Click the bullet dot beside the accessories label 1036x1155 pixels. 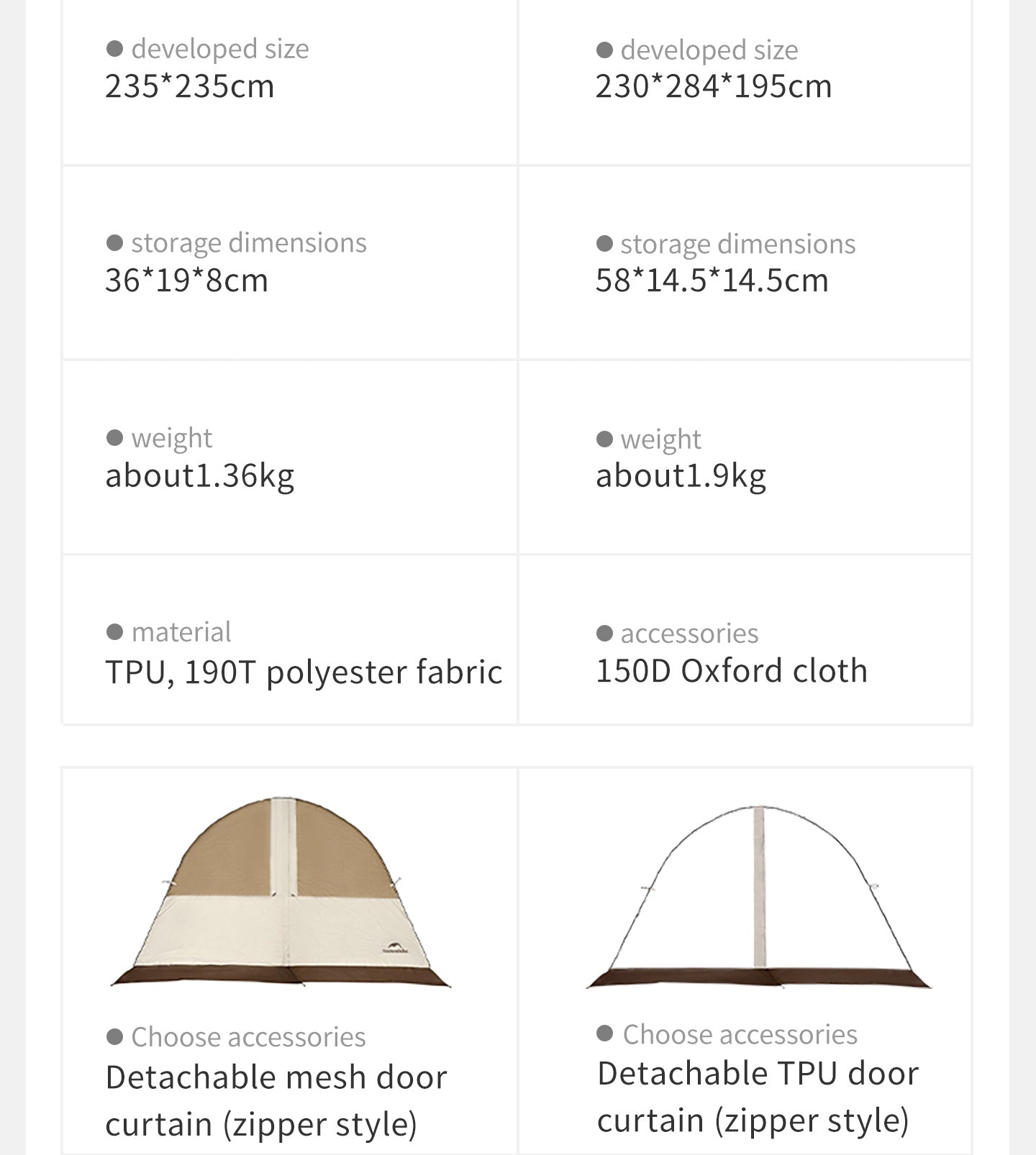[x=604, y=633]
